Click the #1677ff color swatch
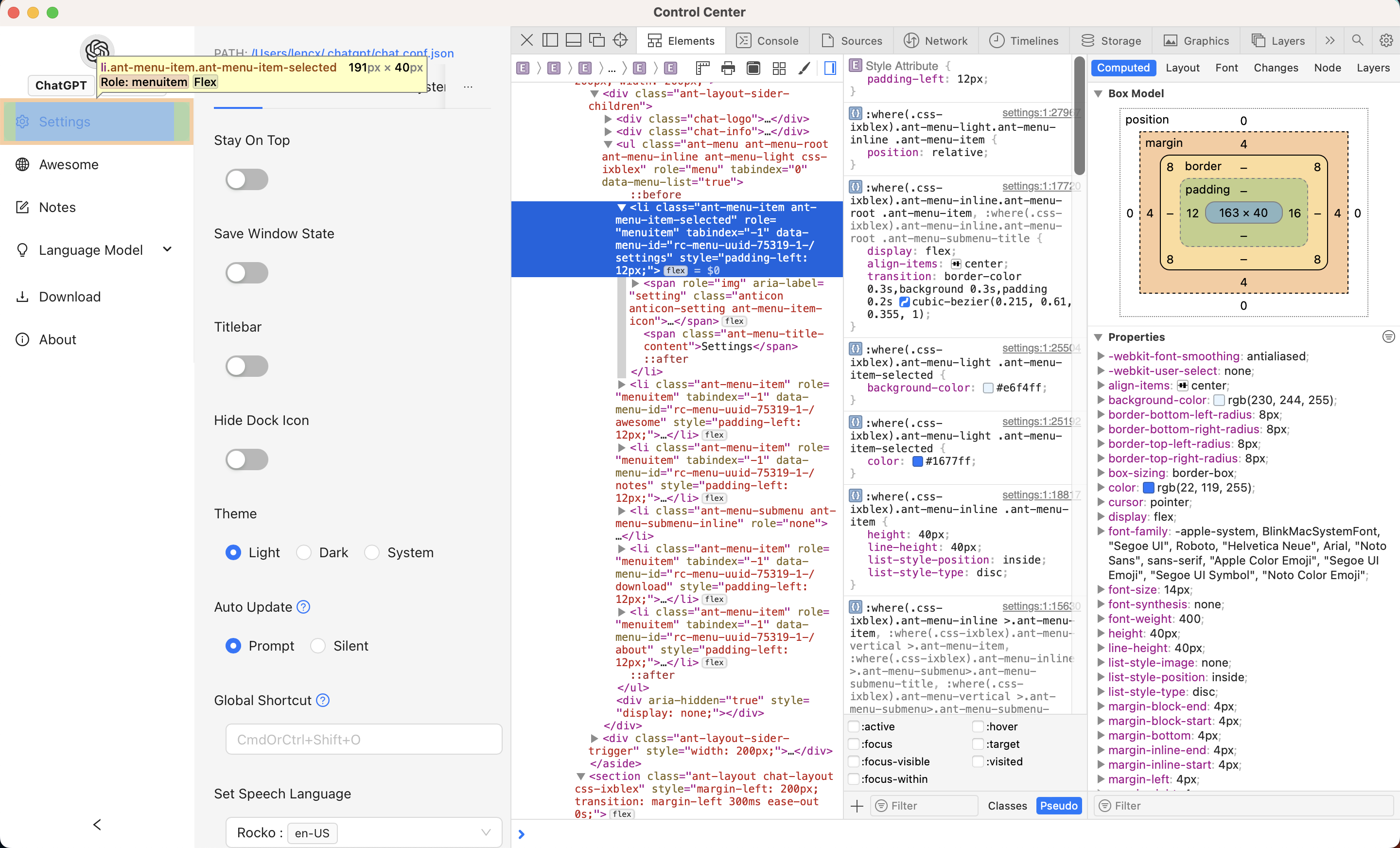The height and width of the screenshot is (848, 1400). click(918, 461)
